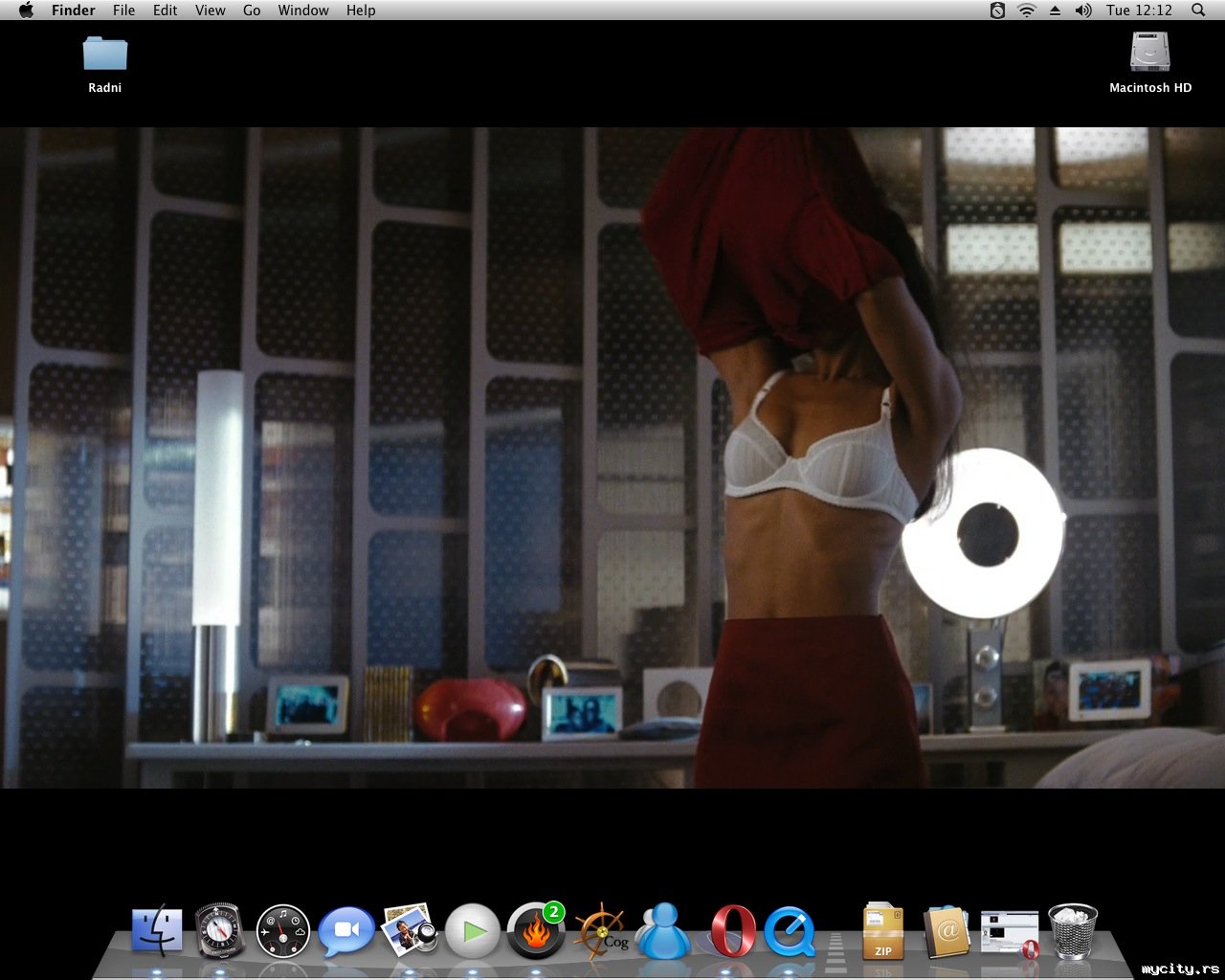The image size is (1225, 980).
Task: Open Spotlight search magnifier
Action: tap(1198, 11)
